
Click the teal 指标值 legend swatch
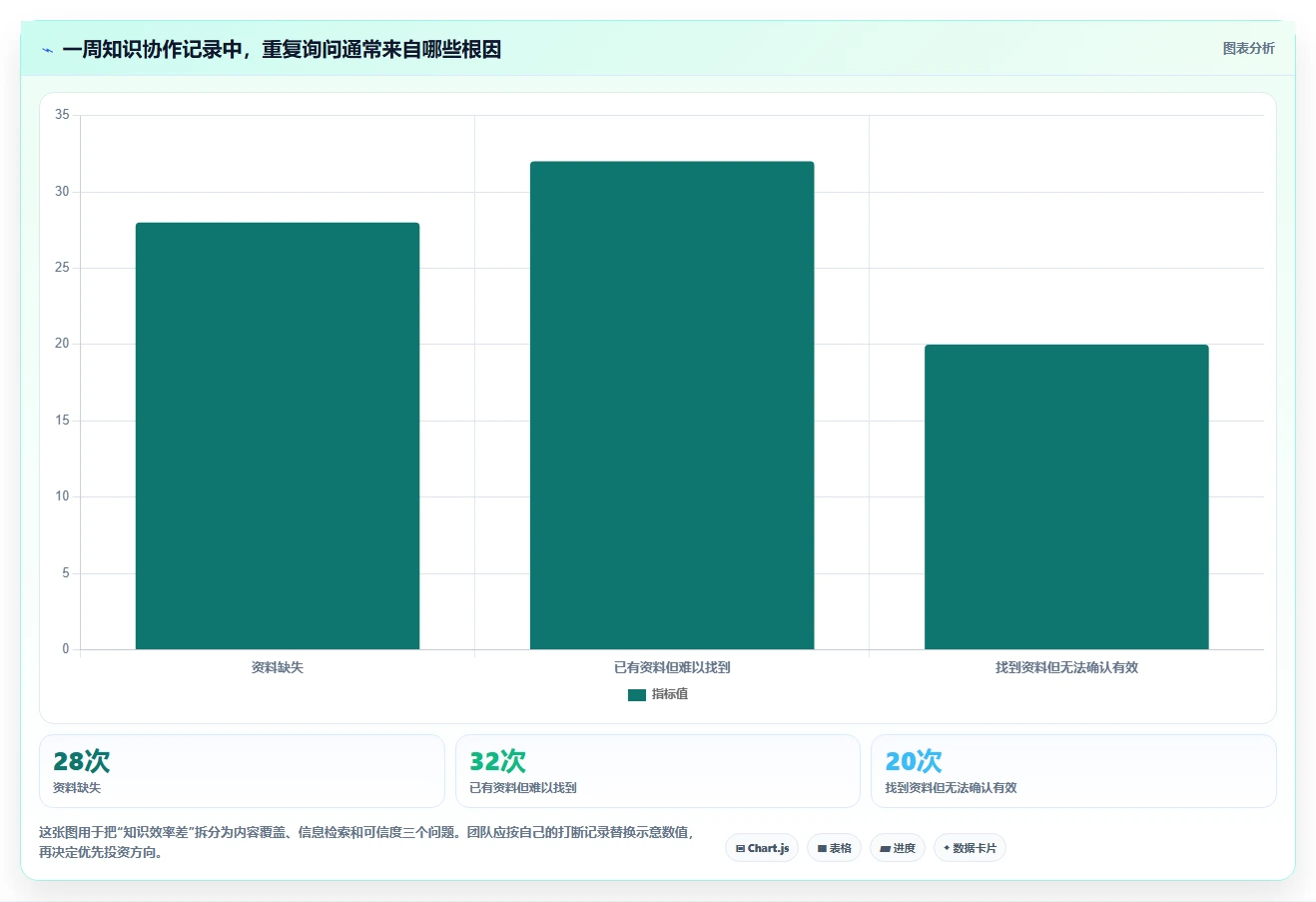(637, 695)
